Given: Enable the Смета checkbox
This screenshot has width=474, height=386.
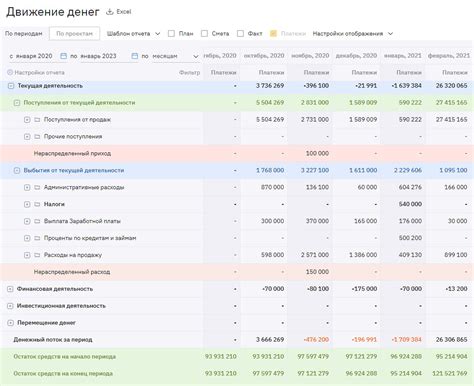Looking at the screenshot, I should click(204, 33).
